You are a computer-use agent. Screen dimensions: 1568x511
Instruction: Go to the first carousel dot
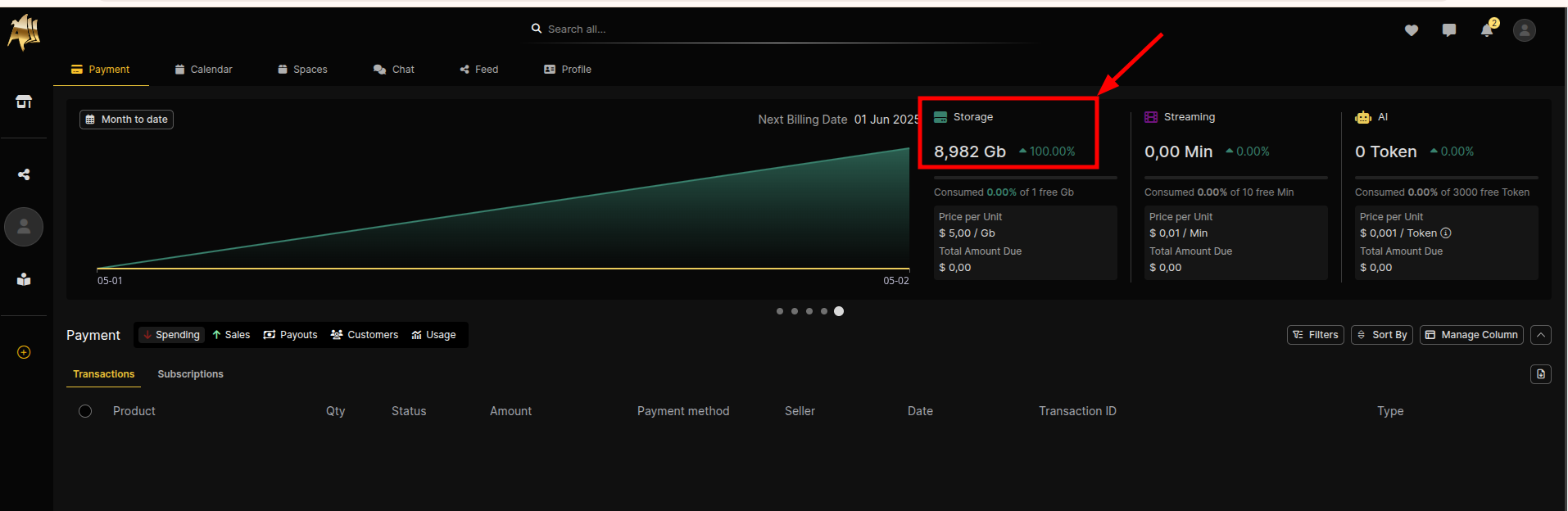[x=780, y=311]
